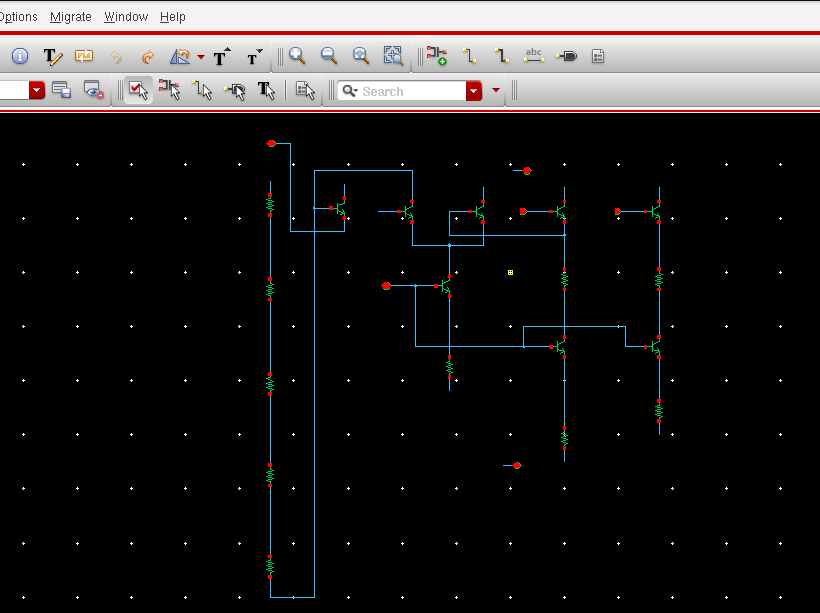Click the zoom out magnifier icon
This screenshot has height=613, width=820.
coord(328,56)
